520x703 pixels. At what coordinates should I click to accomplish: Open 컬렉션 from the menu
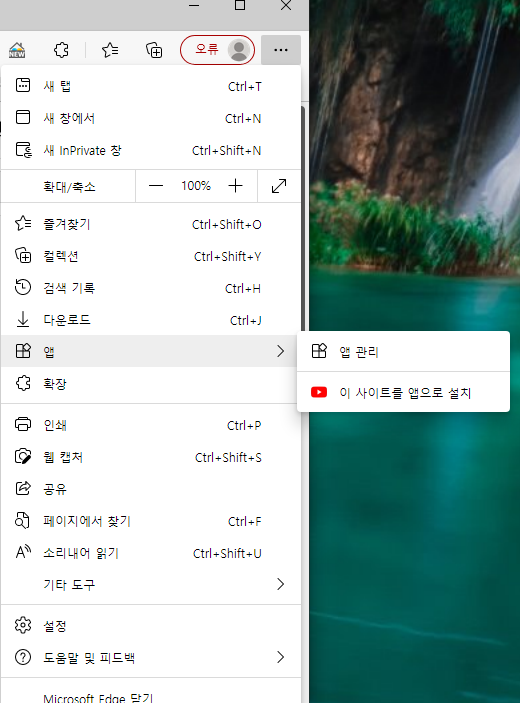[x=151, y=256]
